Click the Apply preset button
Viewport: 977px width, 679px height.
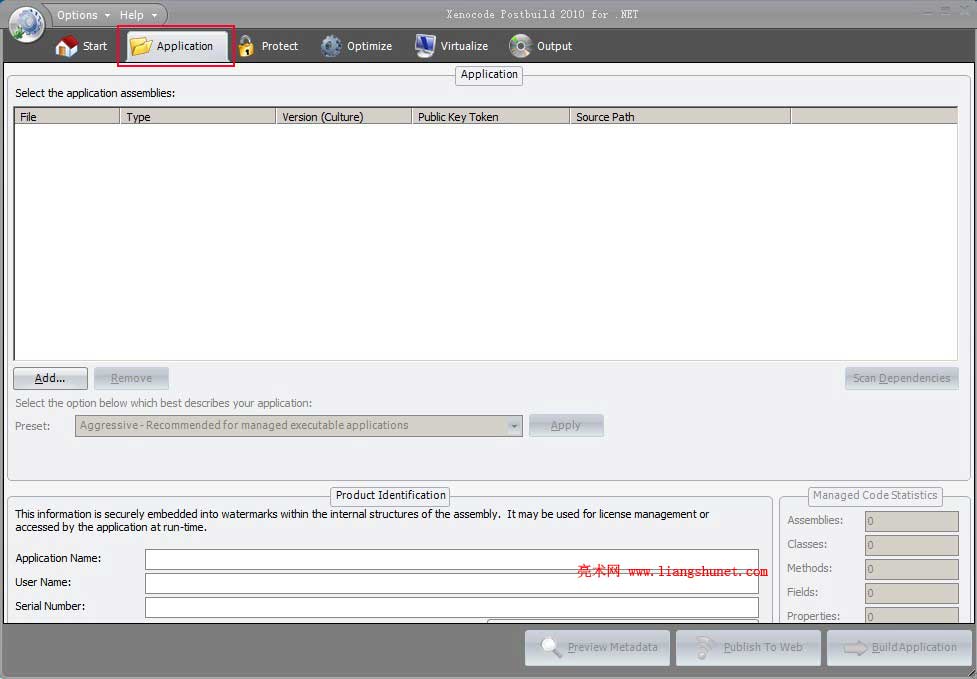[566, 425]
